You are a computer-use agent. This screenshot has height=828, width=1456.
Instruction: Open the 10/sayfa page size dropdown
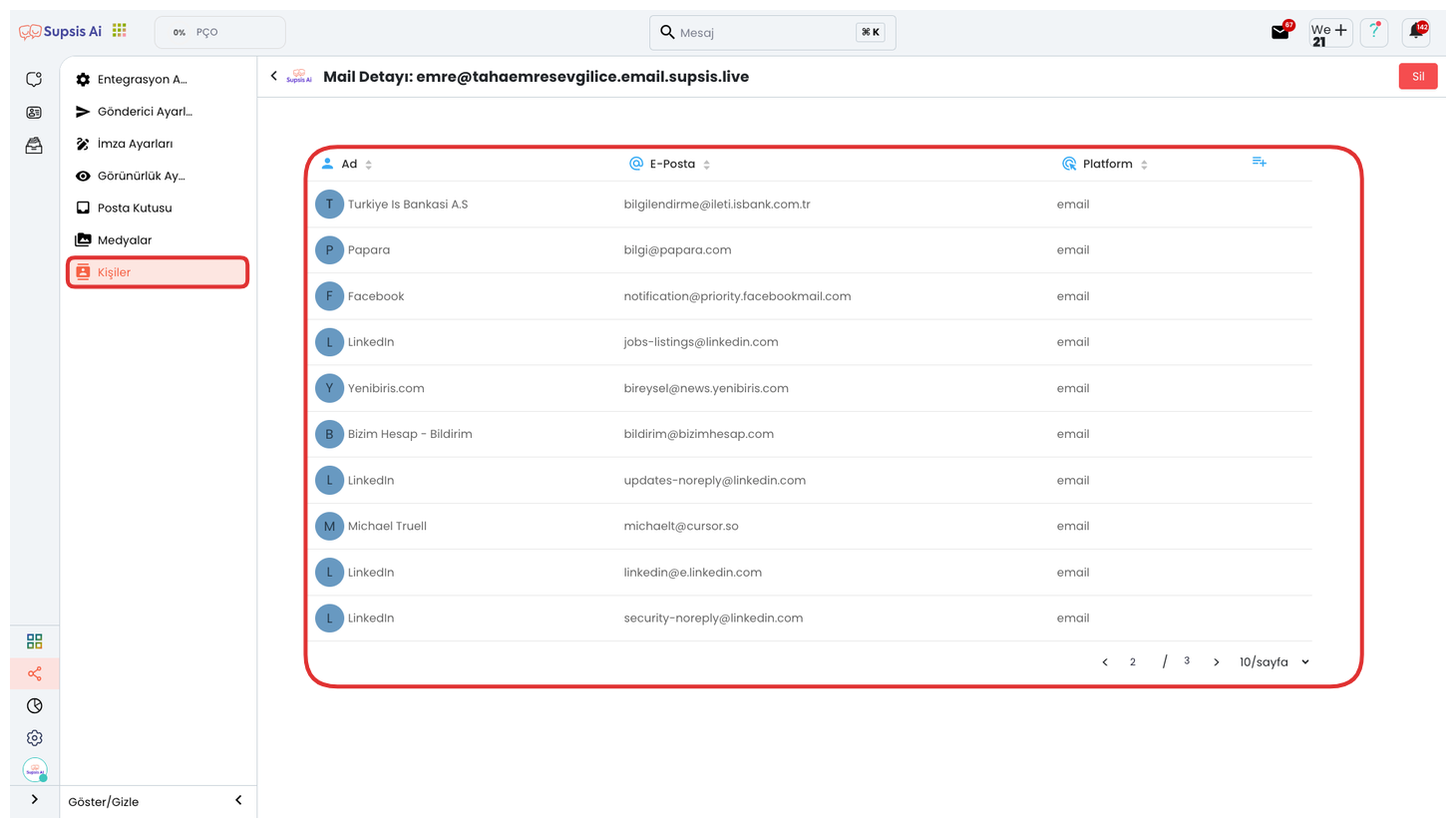click(x=1274, y=662)
